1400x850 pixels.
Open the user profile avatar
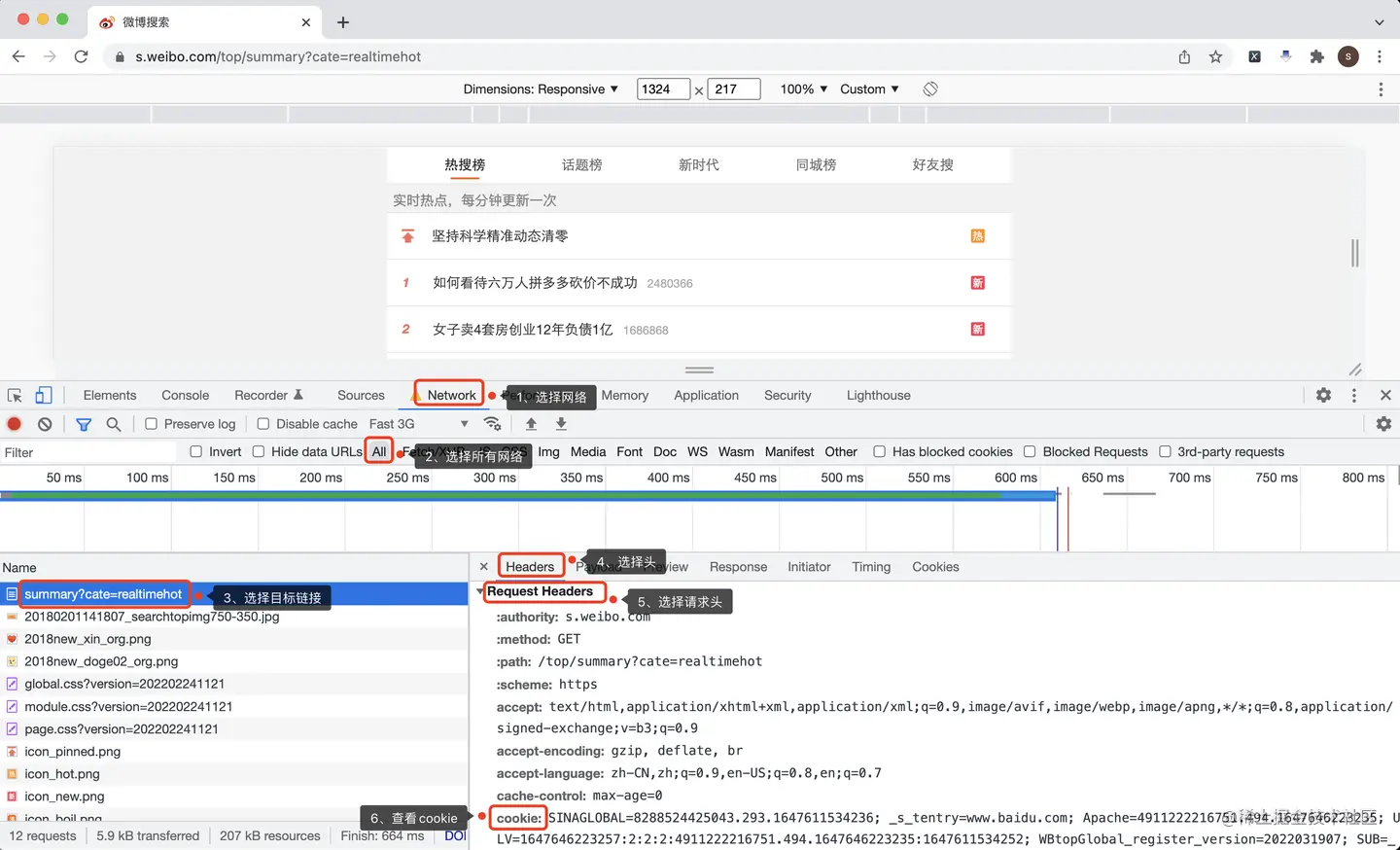(1348, 56)
